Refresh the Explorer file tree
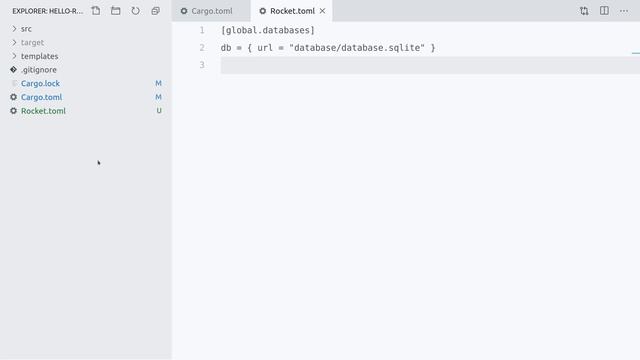Screen dimensions: 640x360 [136, 11]
